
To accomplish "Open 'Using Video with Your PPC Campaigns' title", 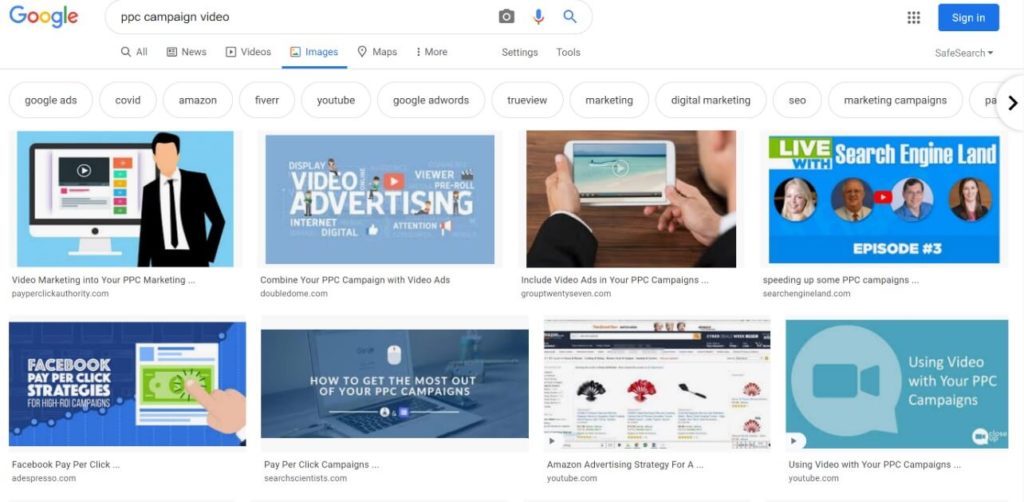I will [874, 465].
